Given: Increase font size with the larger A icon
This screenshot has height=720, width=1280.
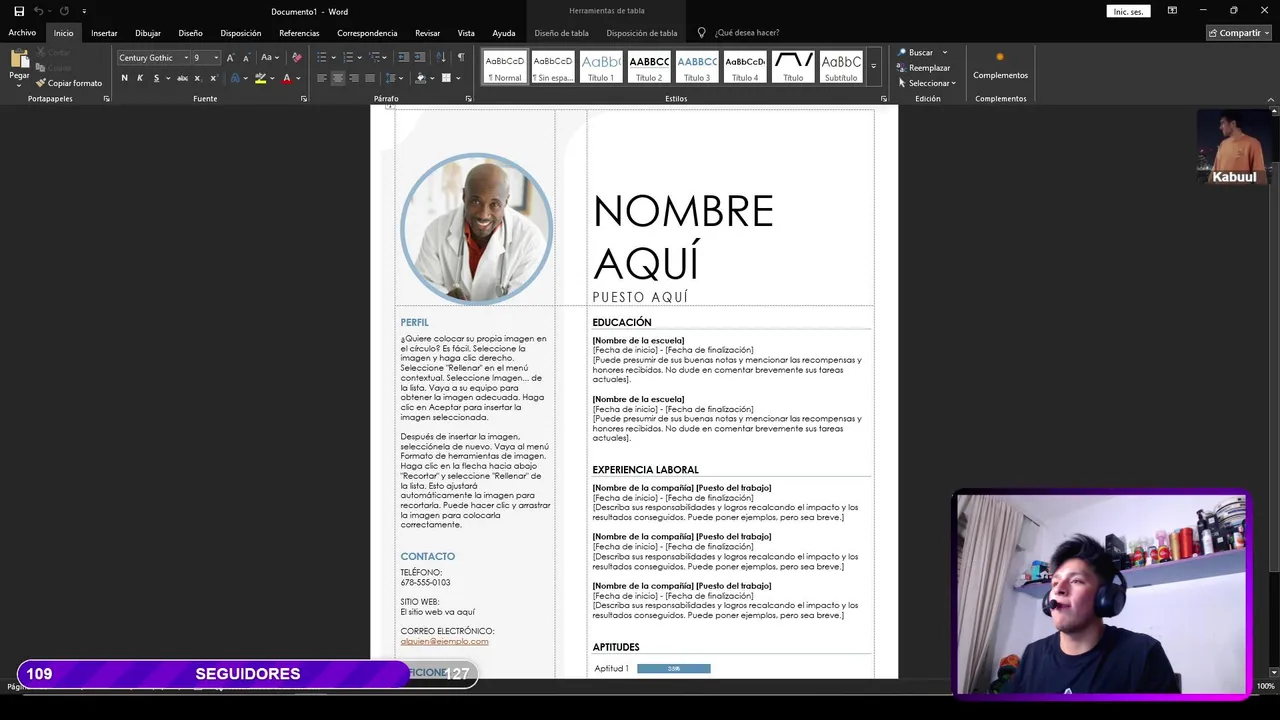Looking at the screenshot, I should click(230, 58).
